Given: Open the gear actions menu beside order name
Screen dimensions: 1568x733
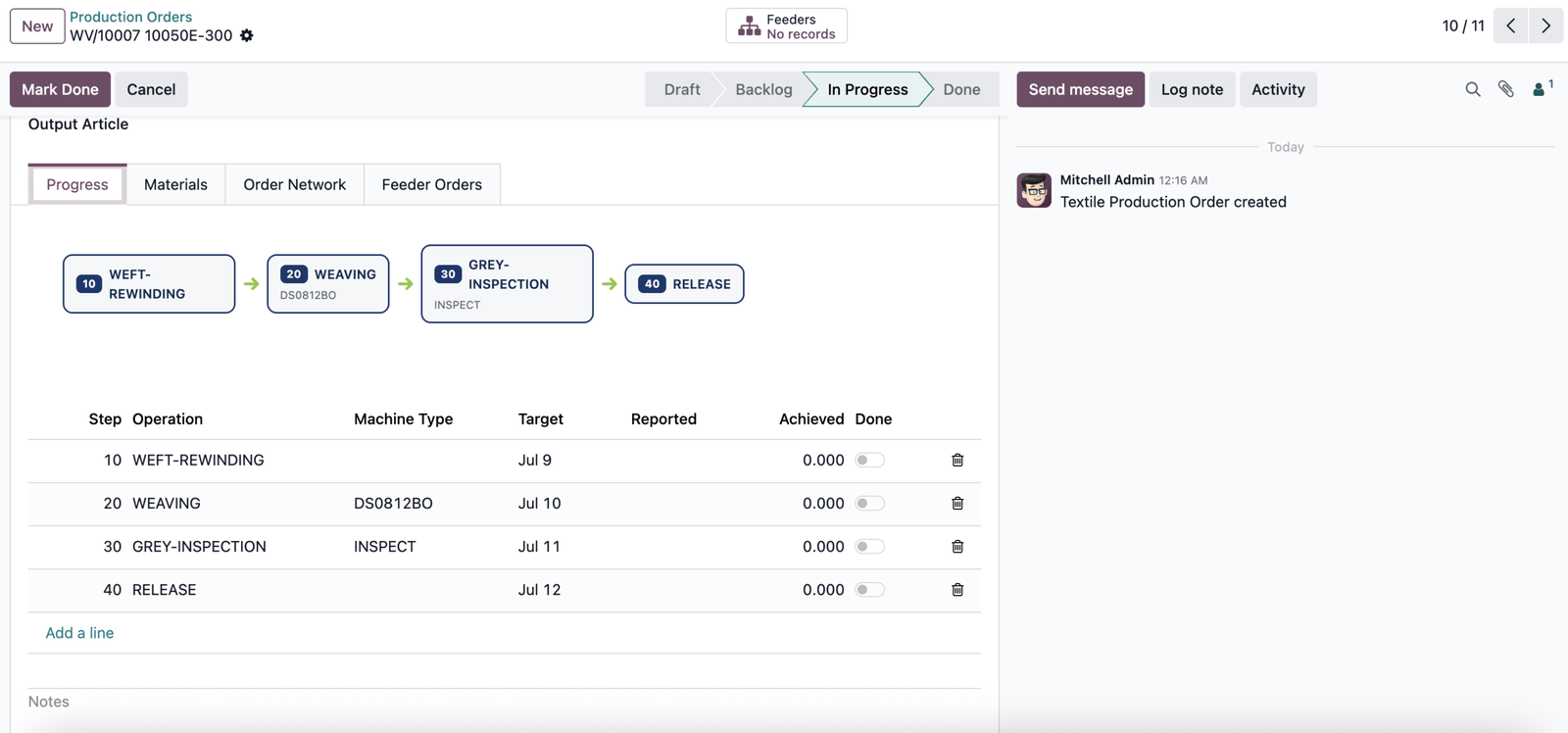Looking at the screenshot, I should coord(247,35).
